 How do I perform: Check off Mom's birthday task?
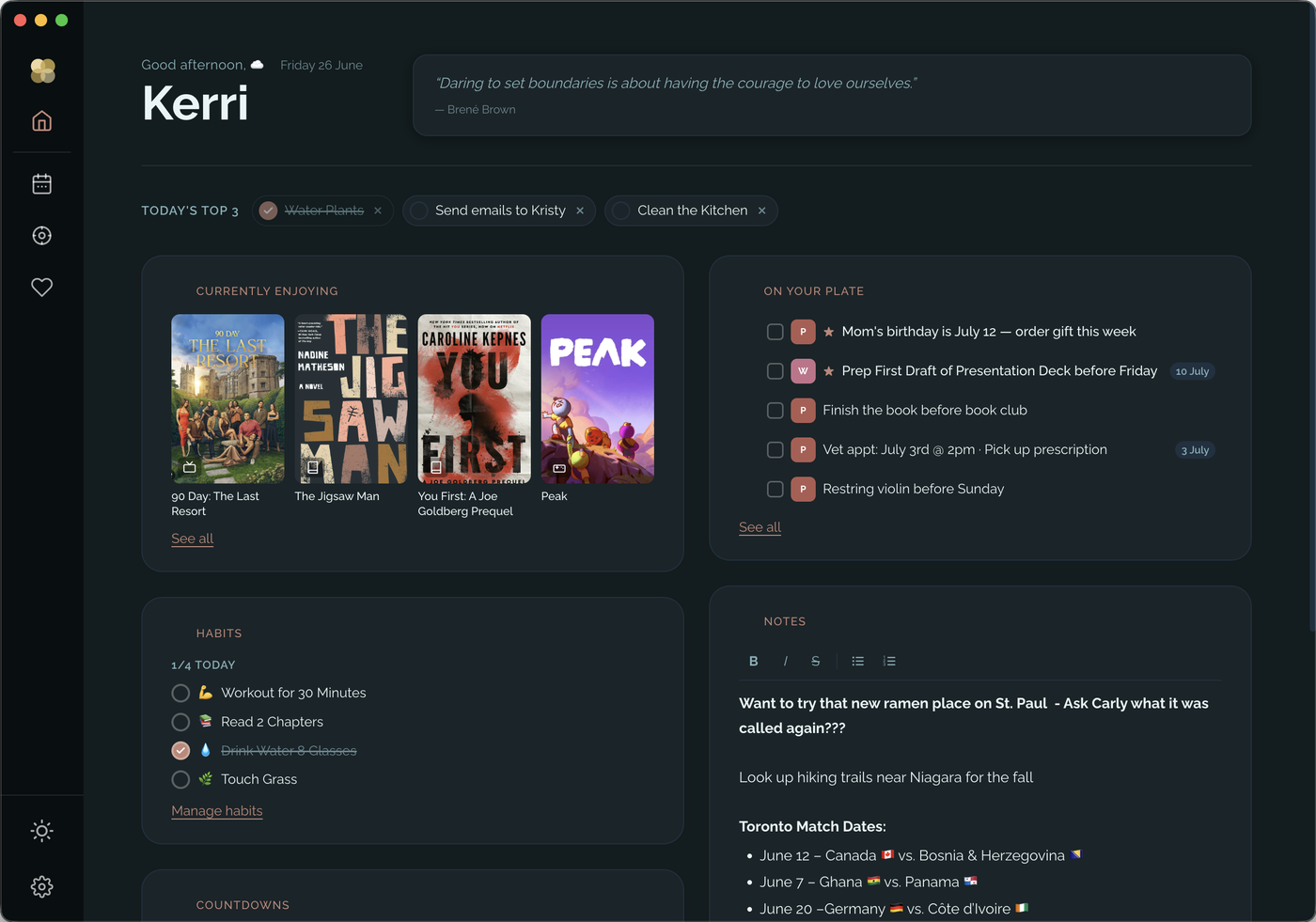(775, 332)
